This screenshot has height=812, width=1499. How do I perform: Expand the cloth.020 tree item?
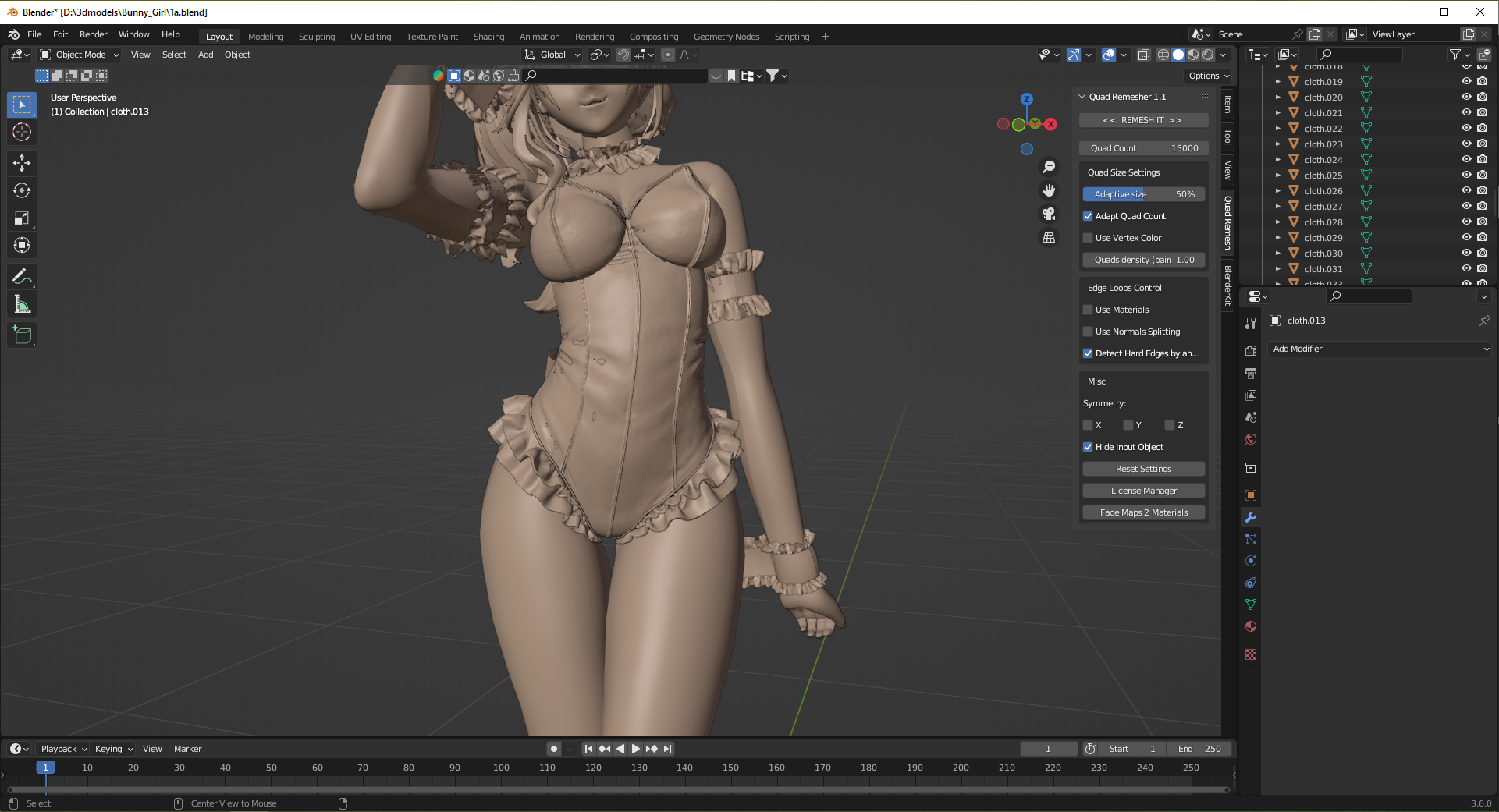1277,98
